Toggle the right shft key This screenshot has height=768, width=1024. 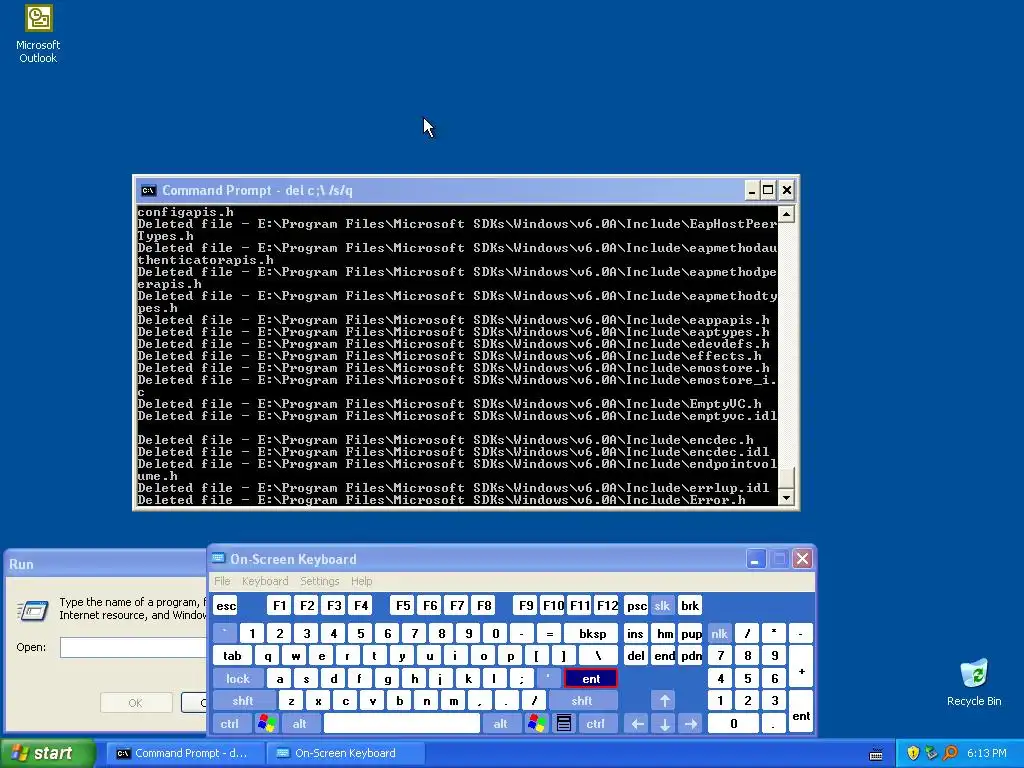click(x=581, y=701)
